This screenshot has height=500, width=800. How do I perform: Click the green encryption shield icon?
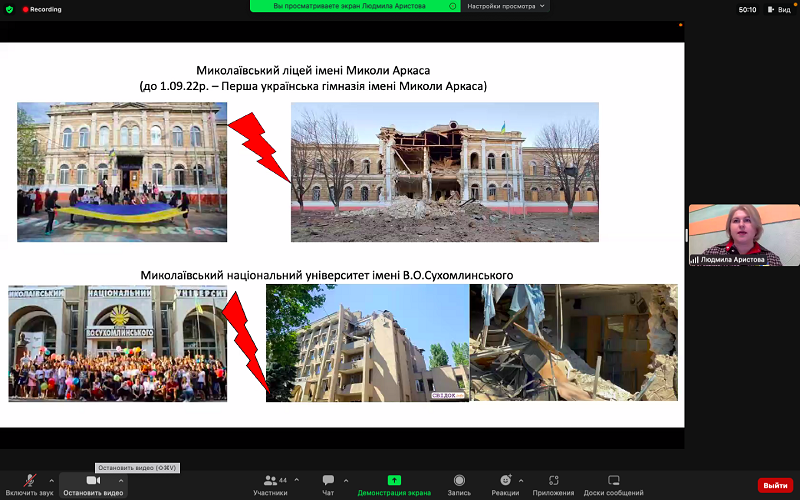pos(9,9)
